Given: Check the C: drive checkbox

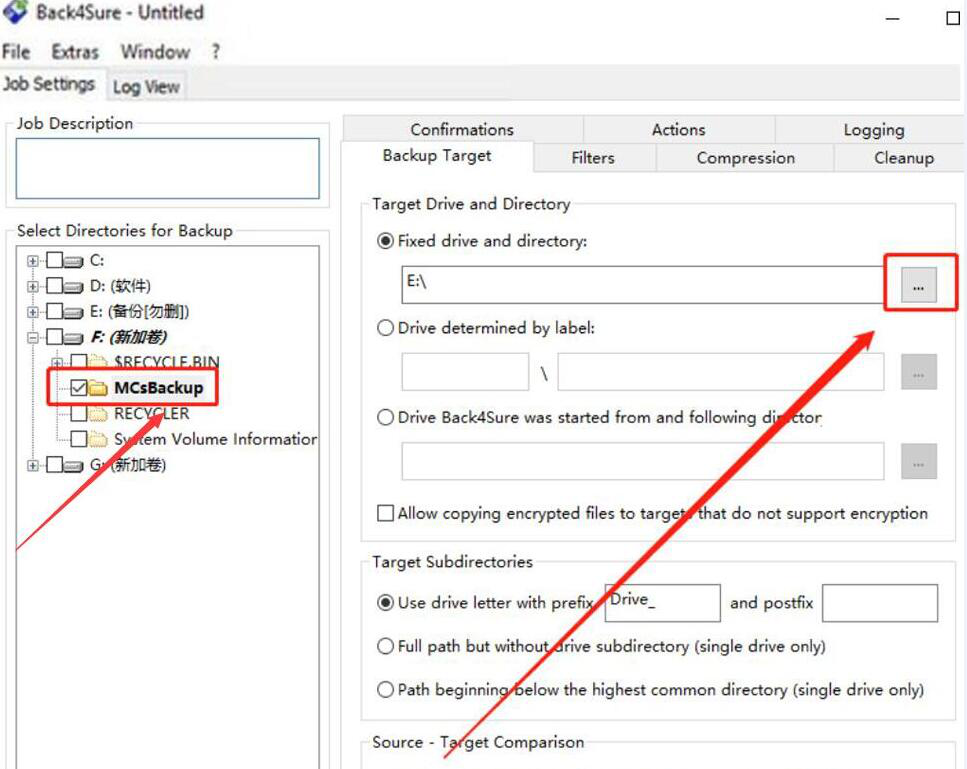Looking at the screenshot, I should click(x=54, y=260).
